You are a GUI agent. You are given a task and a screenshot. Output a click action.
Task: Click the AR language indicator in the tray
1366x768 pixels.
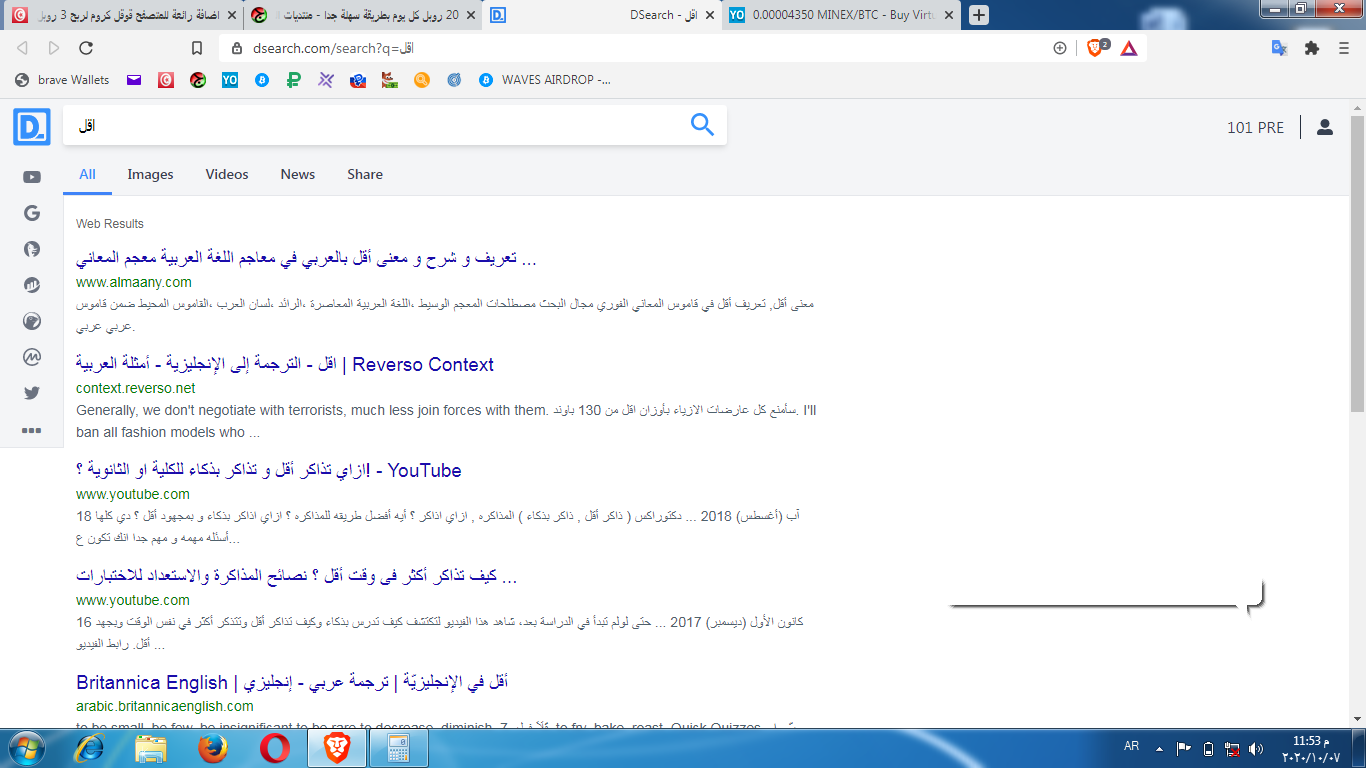1132,747
